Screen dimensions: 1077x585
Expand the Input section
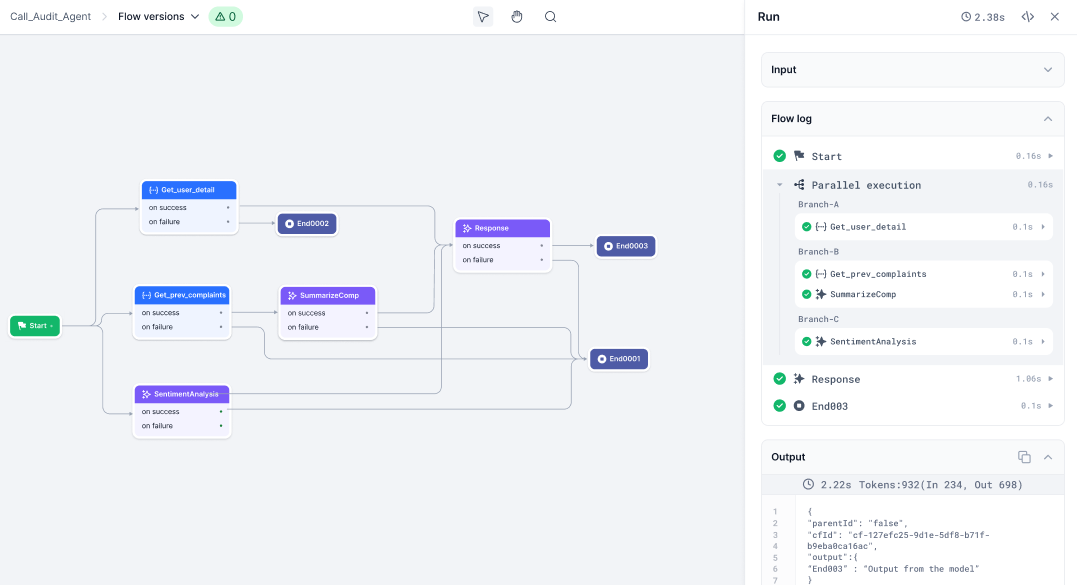click(1047, 70)
